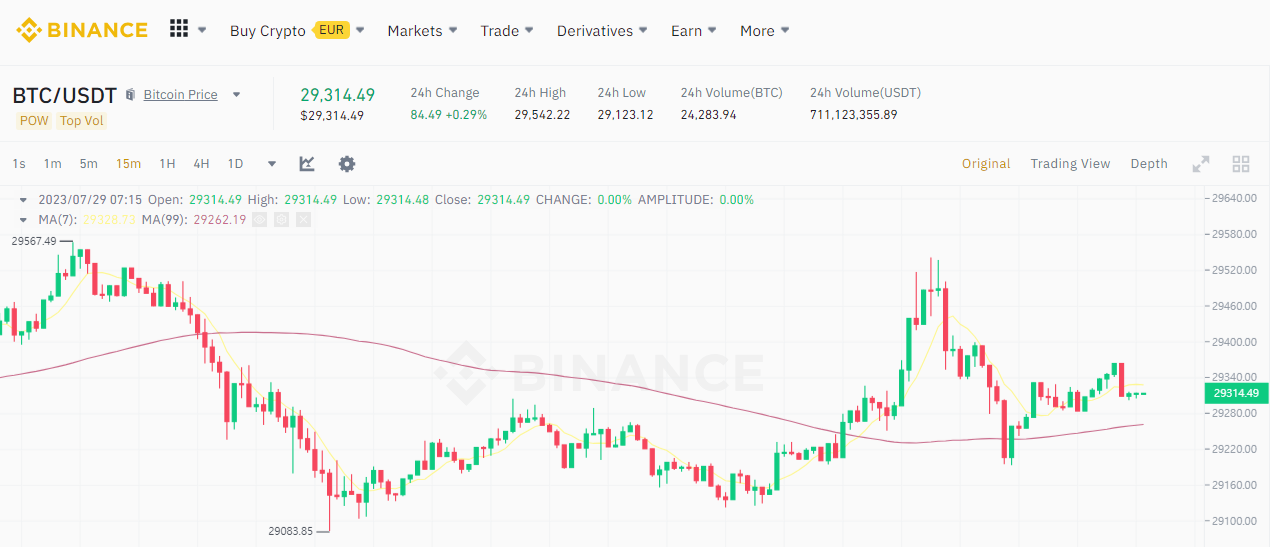The width and height of the screenshot is (1270, 547).
Task: Open the More menu
Action: pyautogui.click(x=757, y=31)
